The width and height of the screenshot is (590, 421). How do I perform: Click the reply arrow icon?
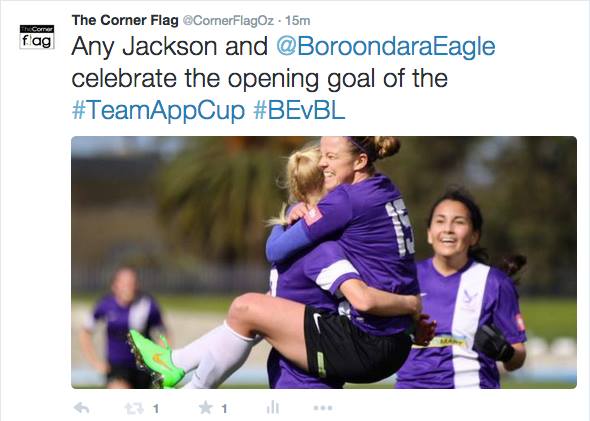tap(82, 408)
